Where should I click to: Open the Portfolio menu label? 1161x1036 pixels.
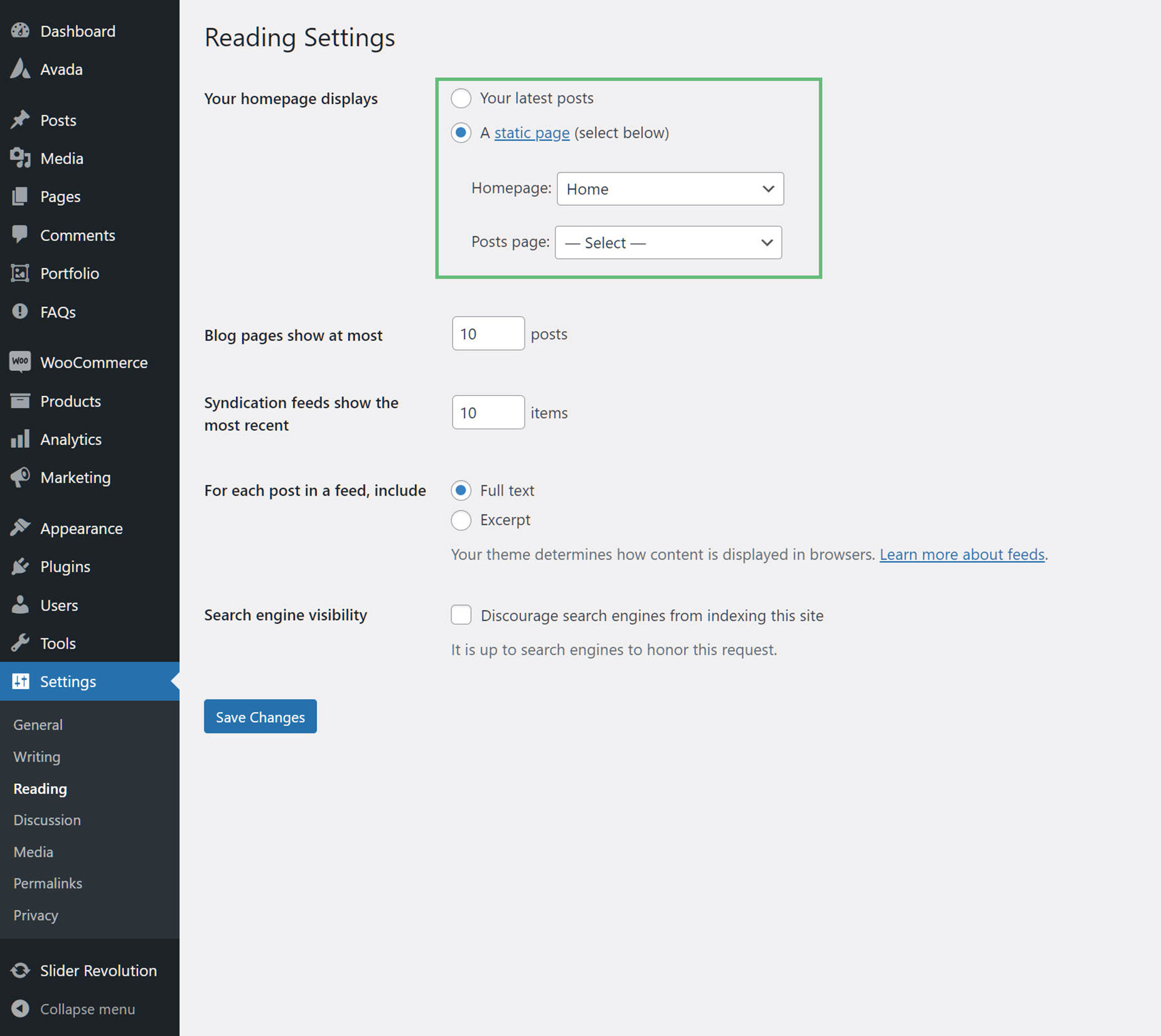[x=70, y=273]
